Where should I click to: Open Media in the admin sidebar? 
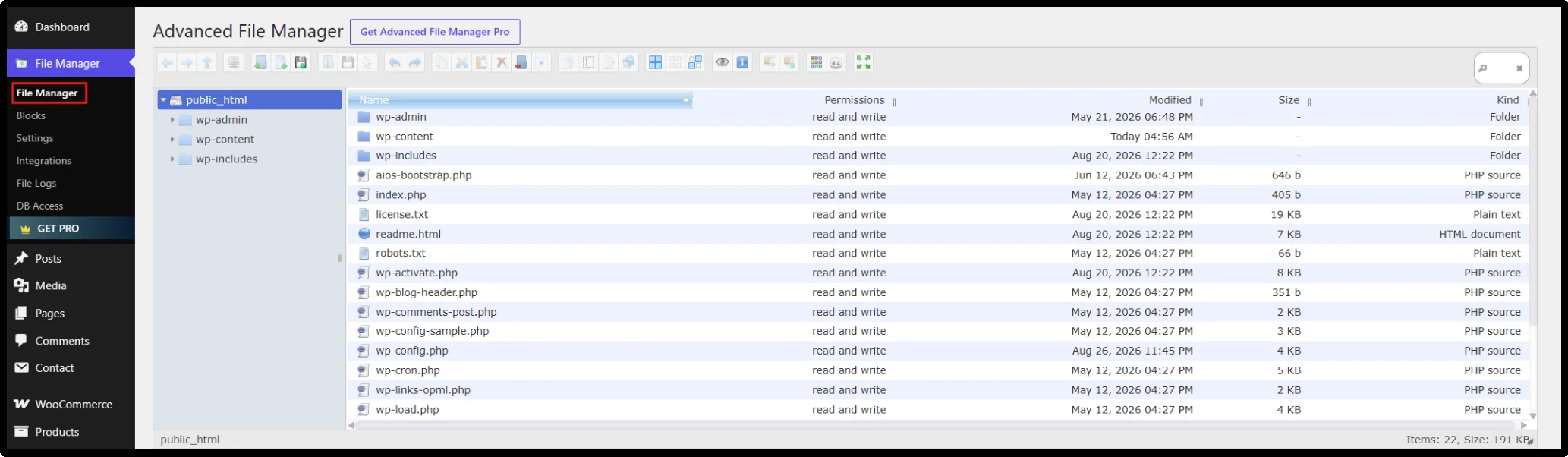51,286
